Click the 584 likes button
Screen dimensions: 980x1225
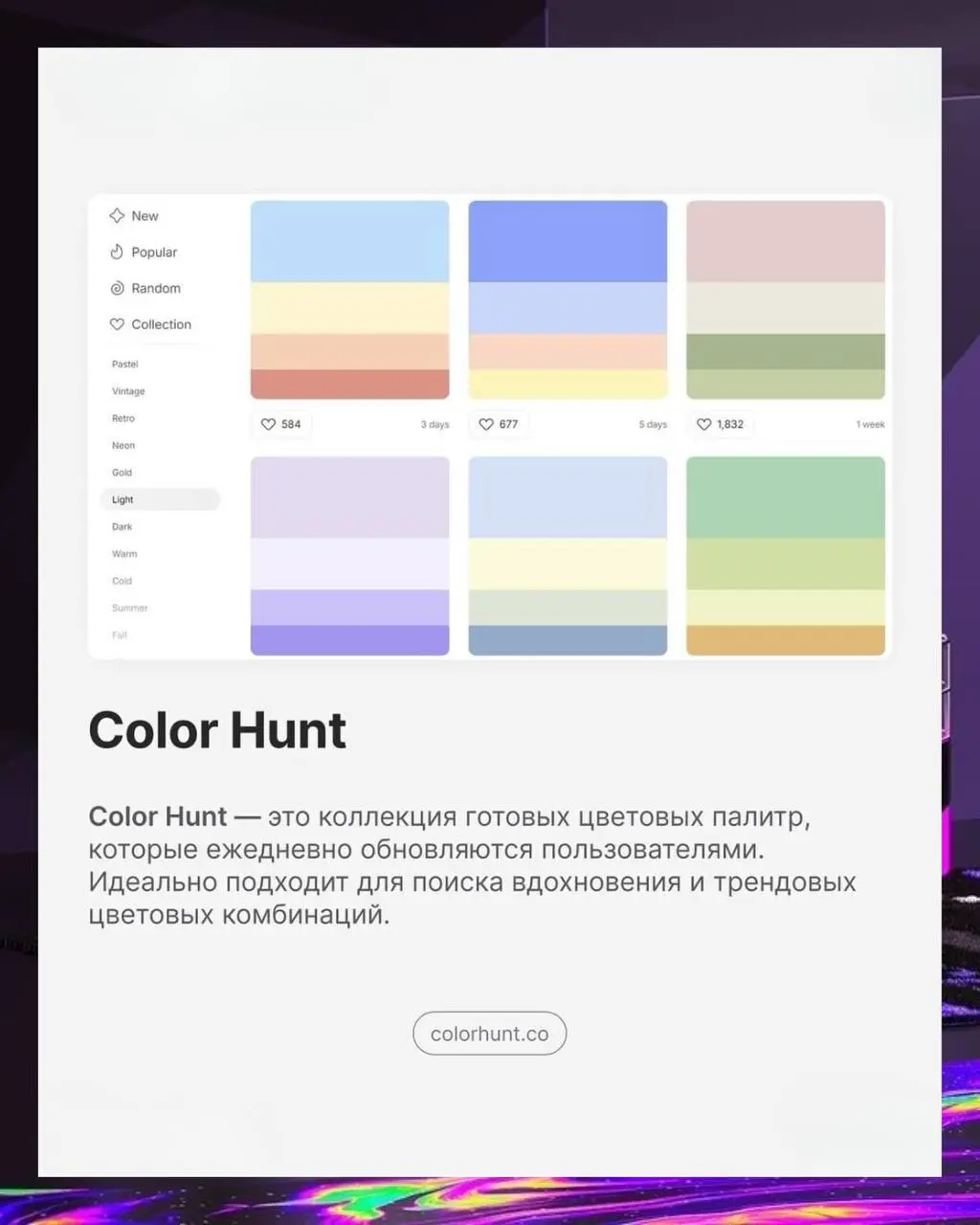tap(281, 424)
